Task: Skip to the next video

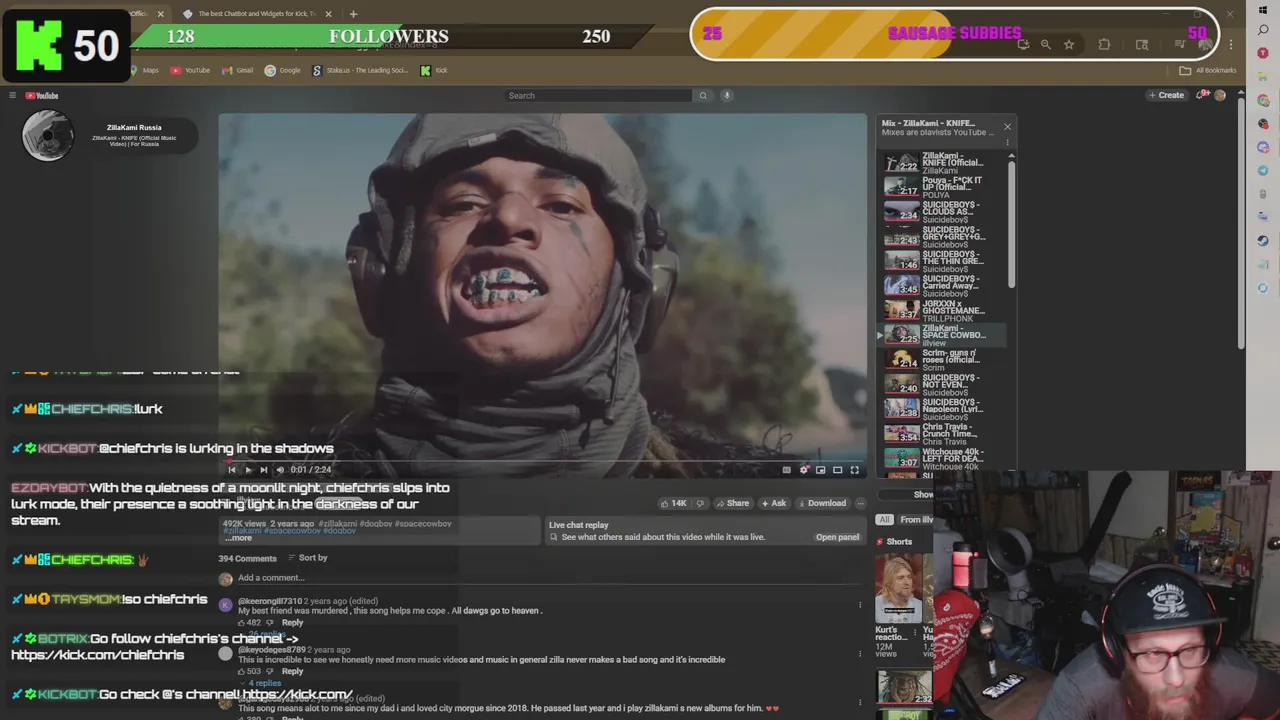Action: tap(263, 470)
